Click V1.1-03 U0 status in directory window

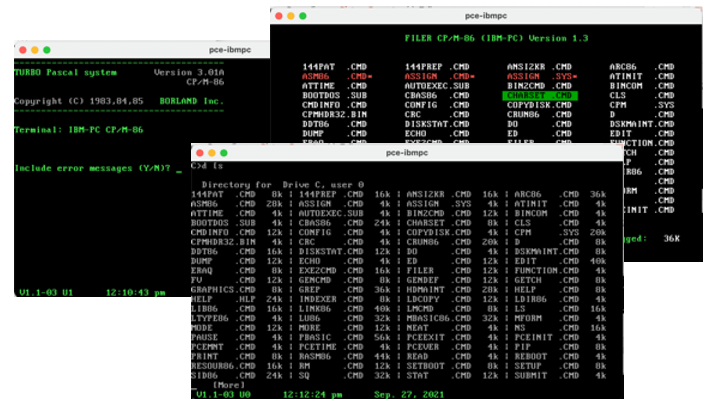click(224, 395)
